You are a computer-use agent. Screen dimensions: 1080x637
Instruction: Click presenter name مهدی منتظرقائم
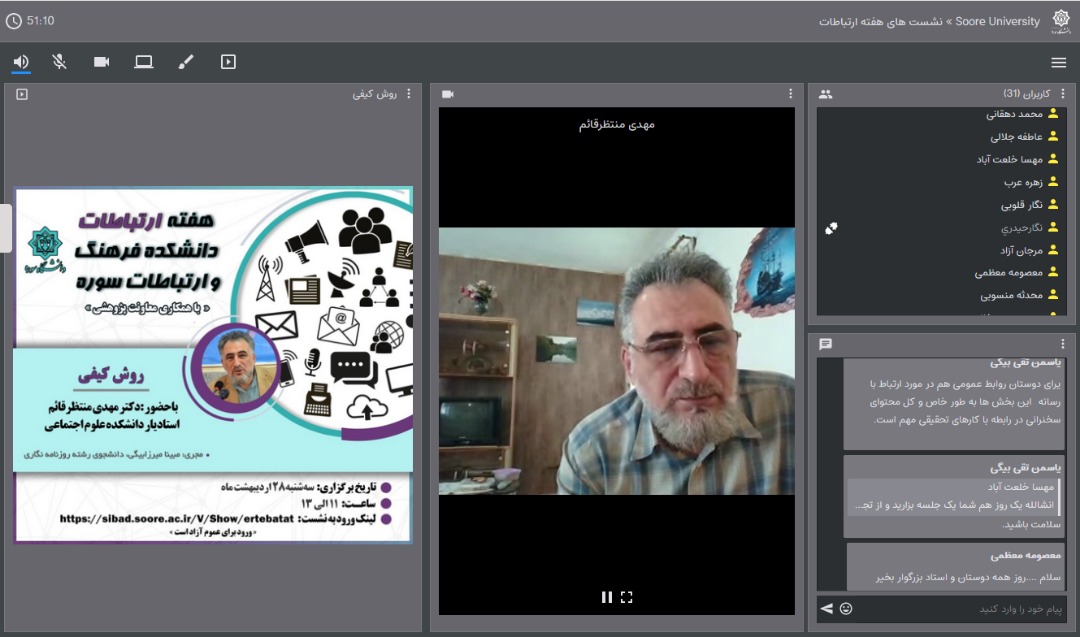click(616, 125)
